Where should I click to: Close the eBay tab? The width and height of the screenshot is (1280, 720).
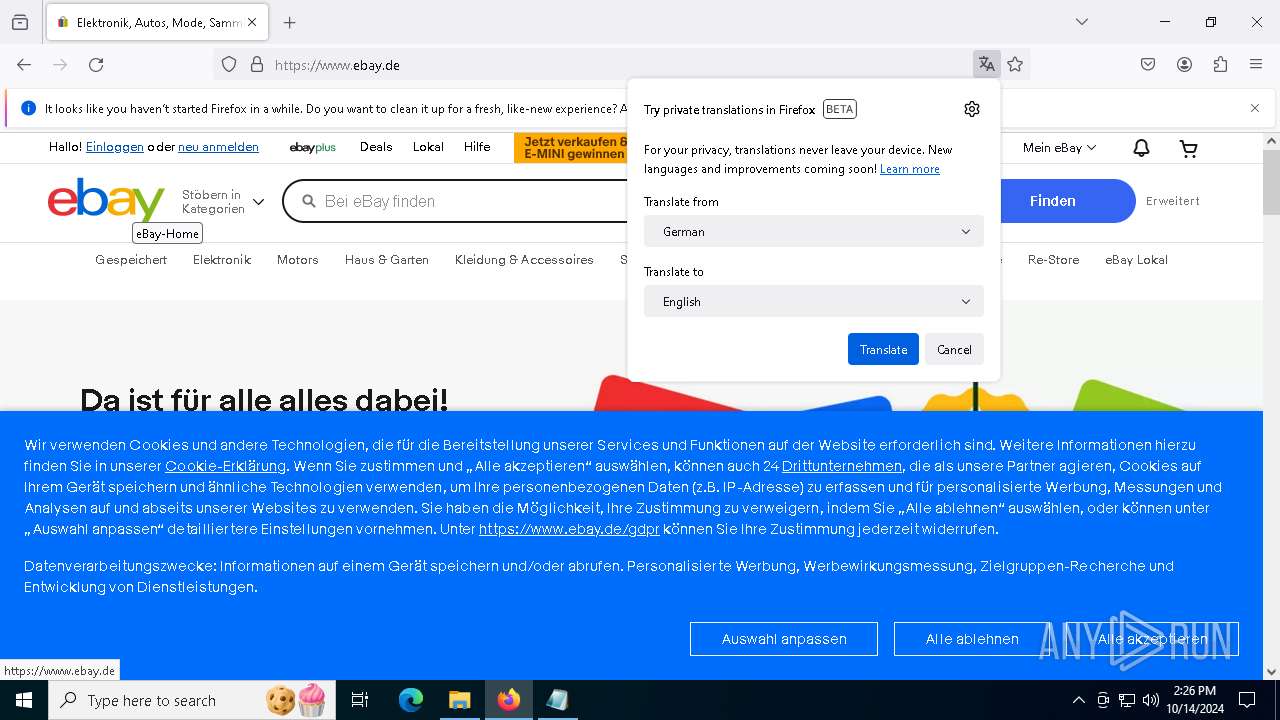coord(252,22)
